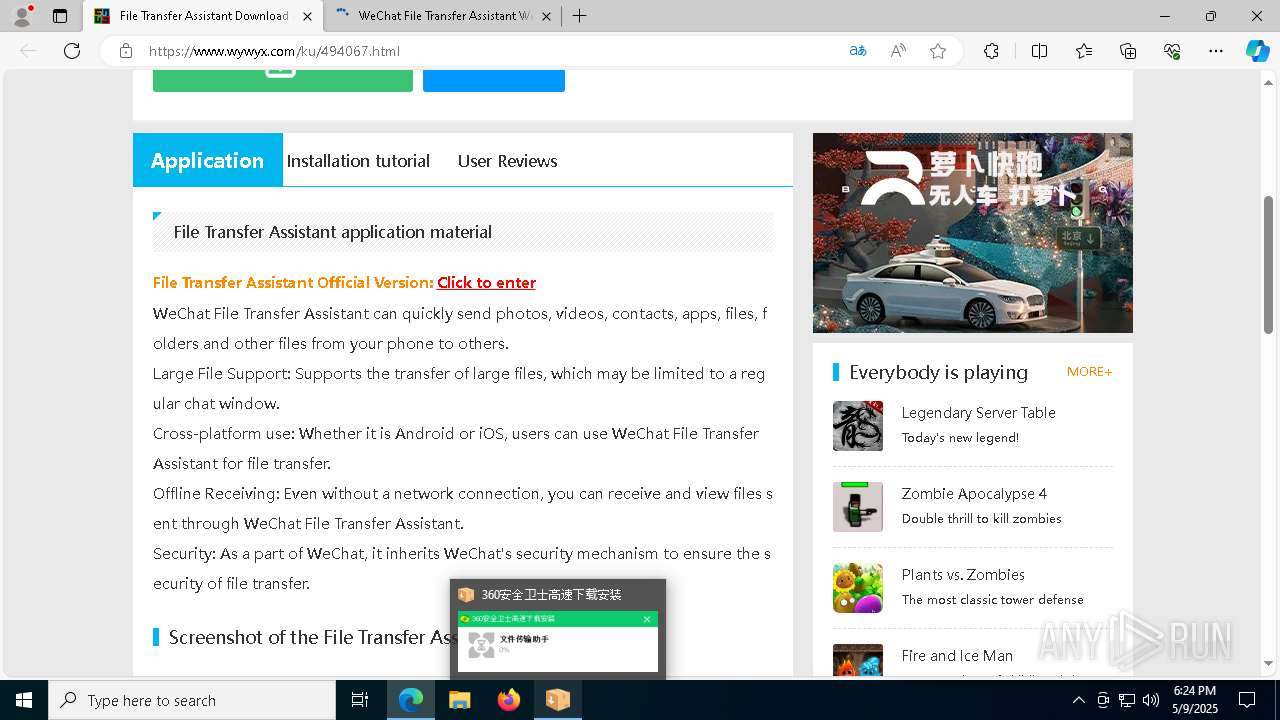Screen dimensions: 1280x720
Task: Open the Extensions puzzle icon
Action: [991, 51]
